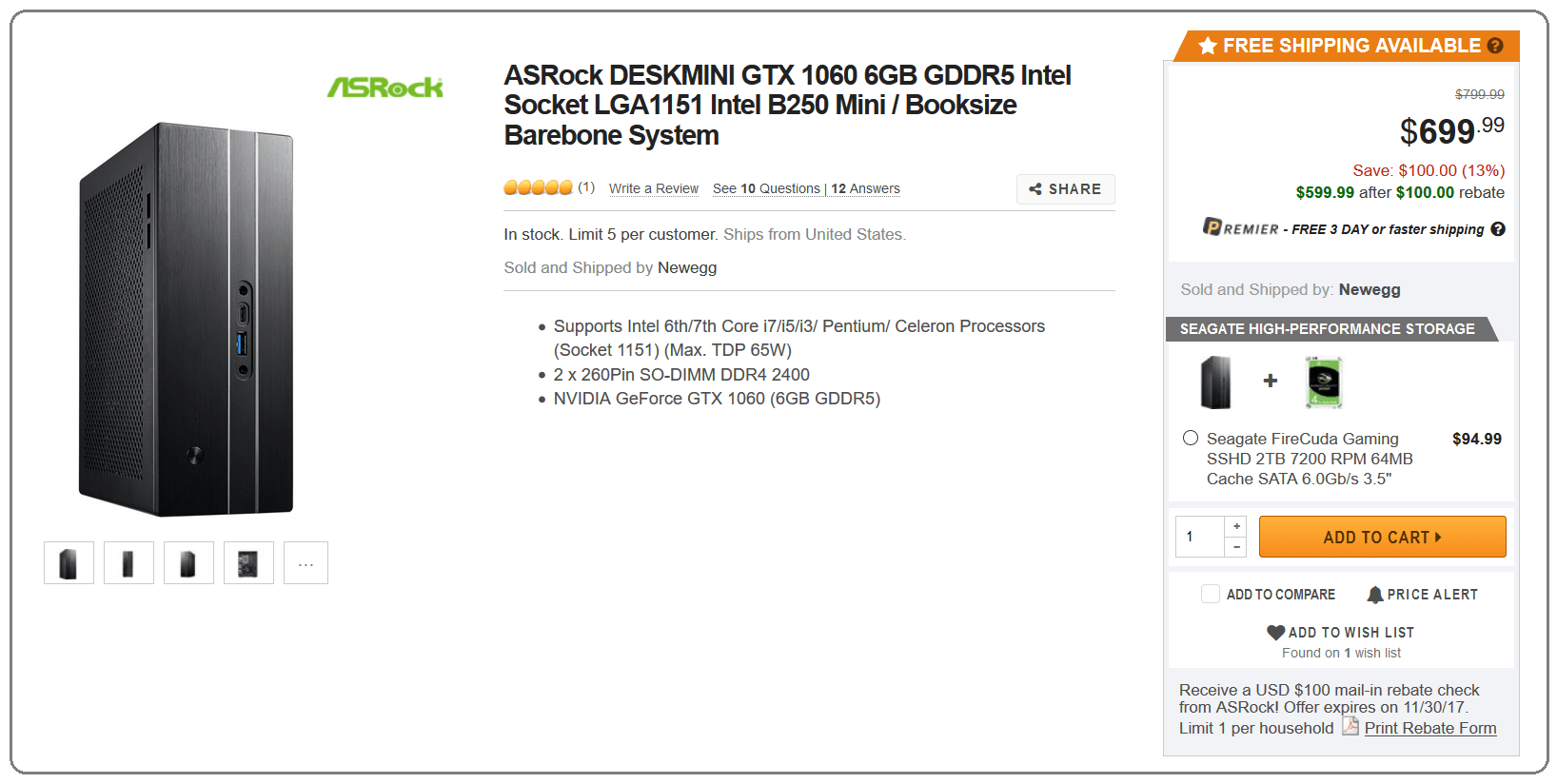Viewport: 1557px width, 784px height.
Task: Click the product title heading
Action: (x=788, y=105)
